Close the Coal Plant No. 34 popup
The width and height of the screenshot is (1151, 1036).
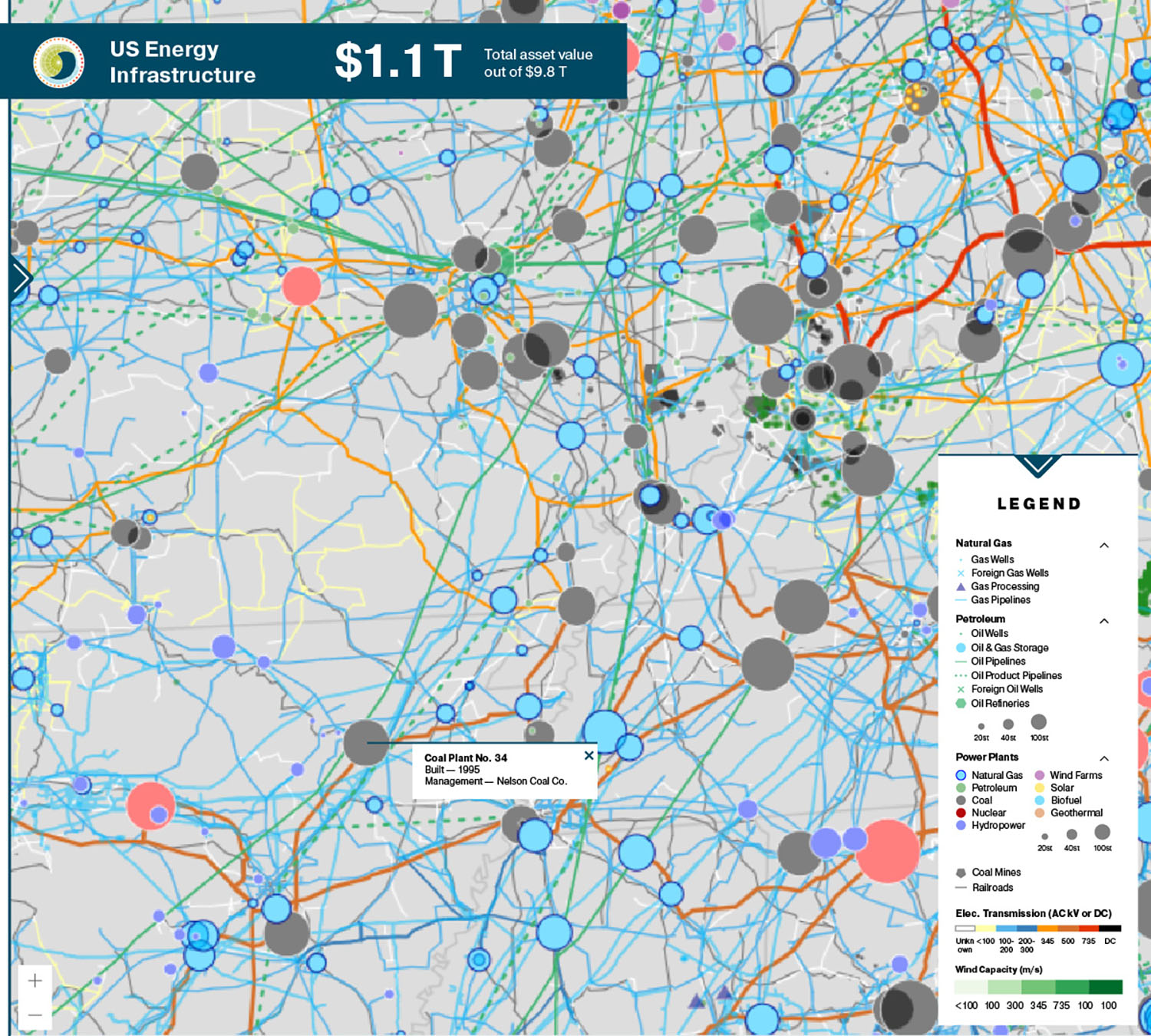tap(589, 756)
